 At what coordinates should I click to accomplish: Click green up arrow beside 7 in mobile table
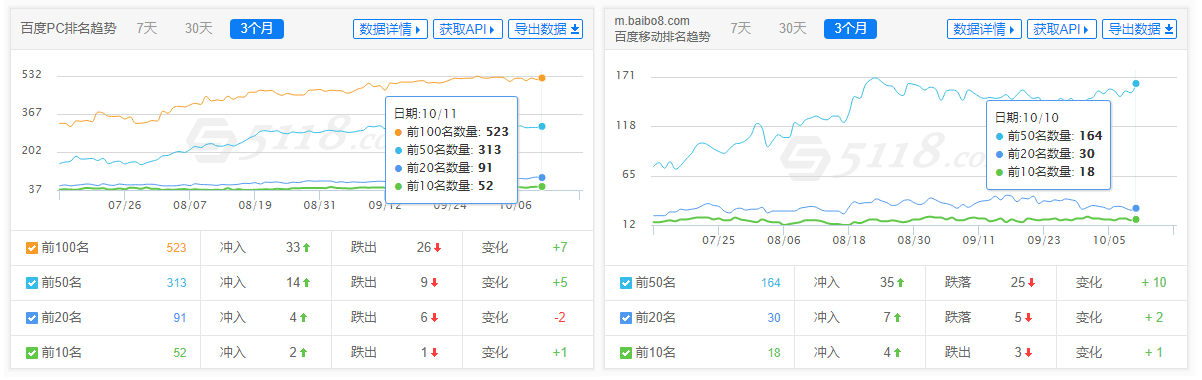[897, 318]
